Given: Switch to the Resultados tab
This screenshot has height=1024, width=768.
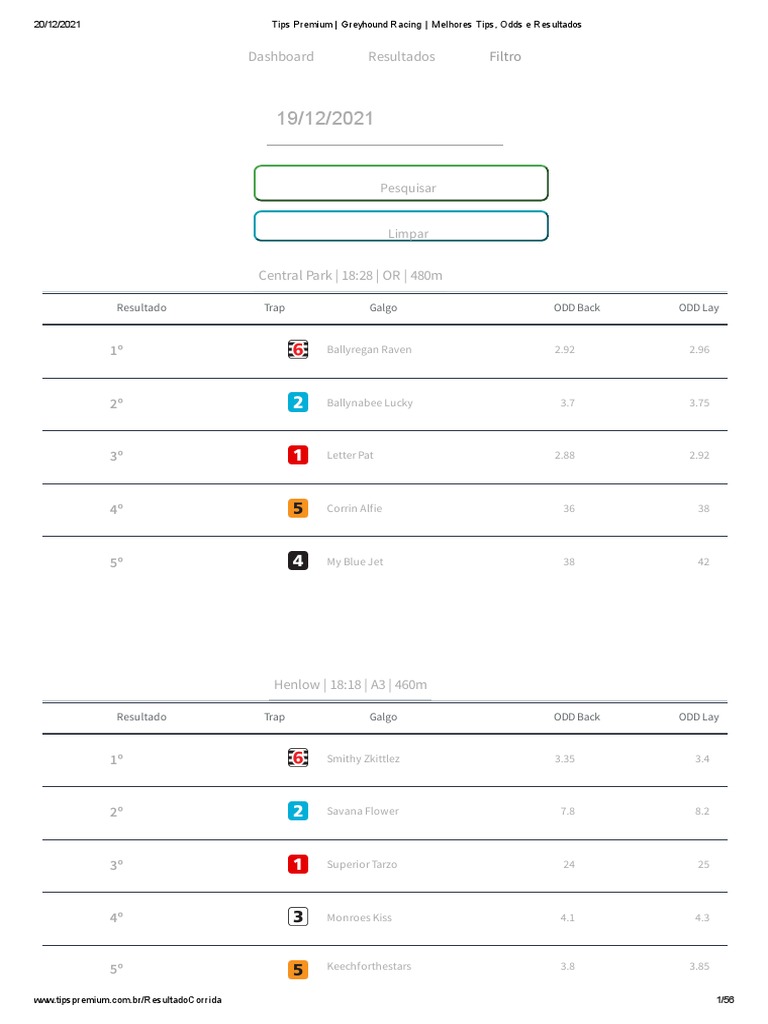Looking at the screenshot, I should pos(401,57).
